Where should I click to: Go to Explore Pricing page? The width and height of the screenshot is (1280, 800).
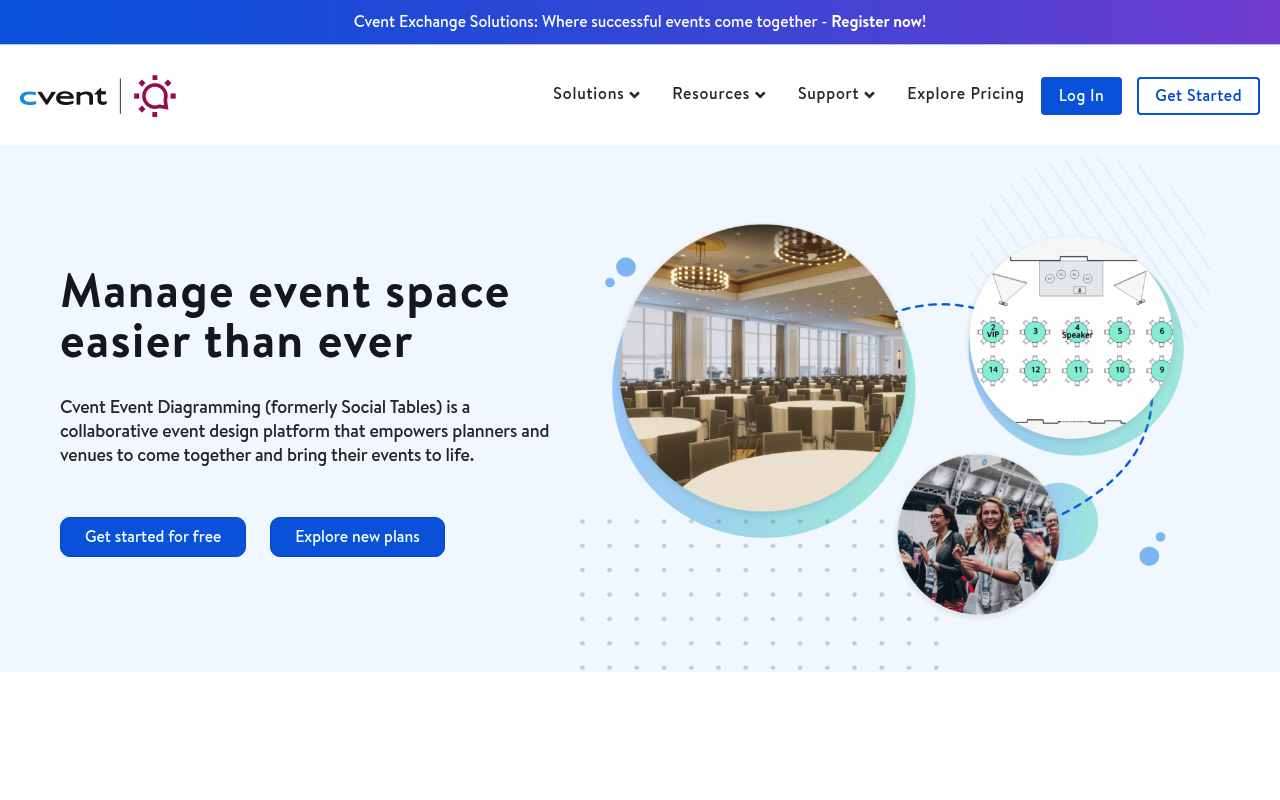pyautogui.click(x=966, y=94)
